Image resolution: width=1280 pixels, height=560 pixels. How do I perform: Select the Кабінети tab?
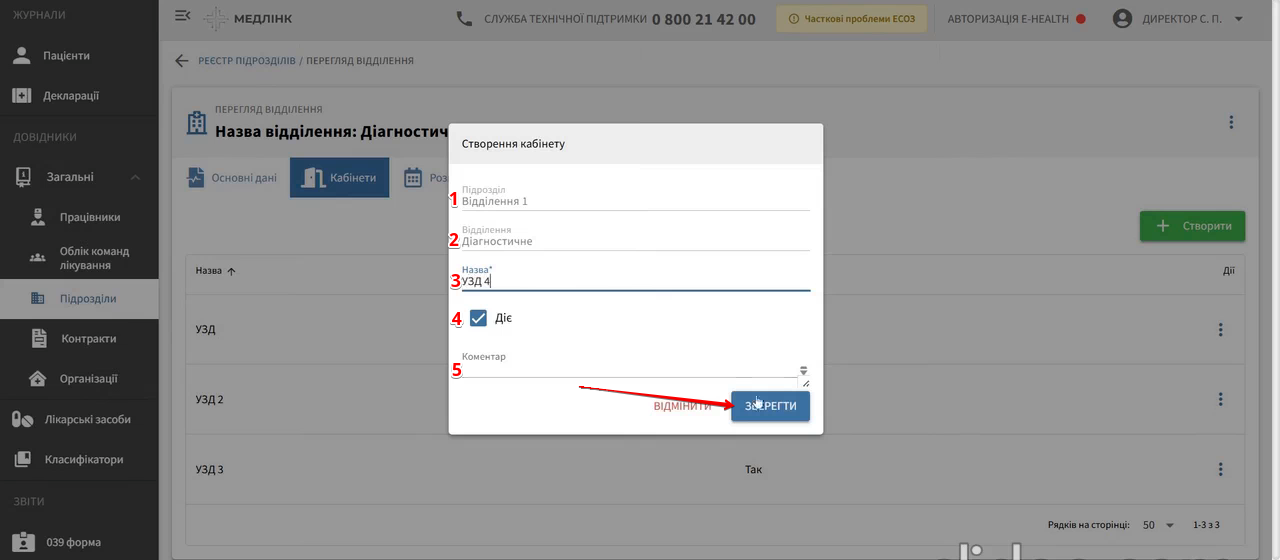(x=340, y=178)
